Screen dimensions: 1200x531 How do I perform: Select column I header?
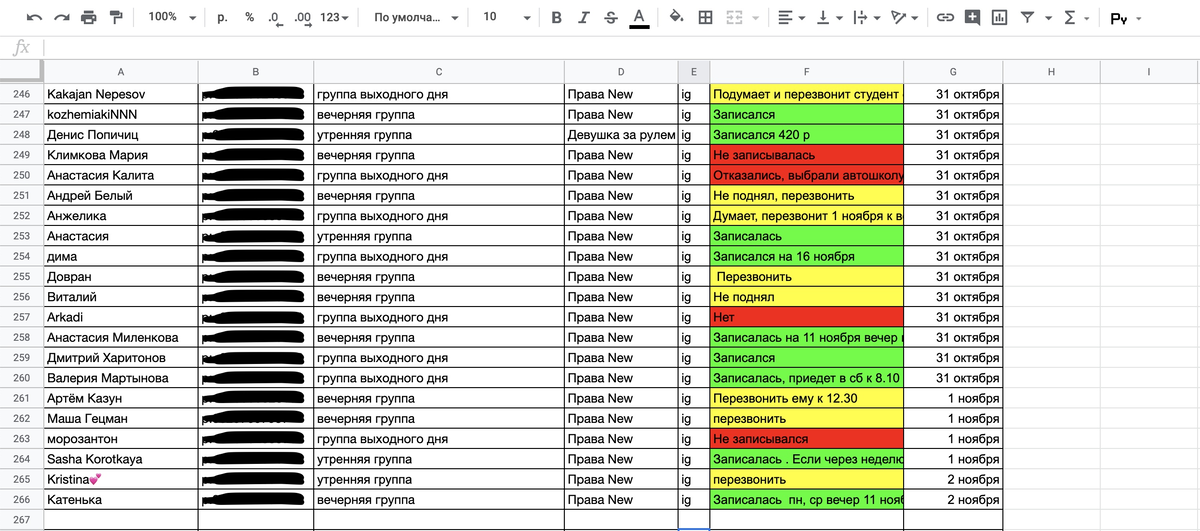tap(1148, 71)
